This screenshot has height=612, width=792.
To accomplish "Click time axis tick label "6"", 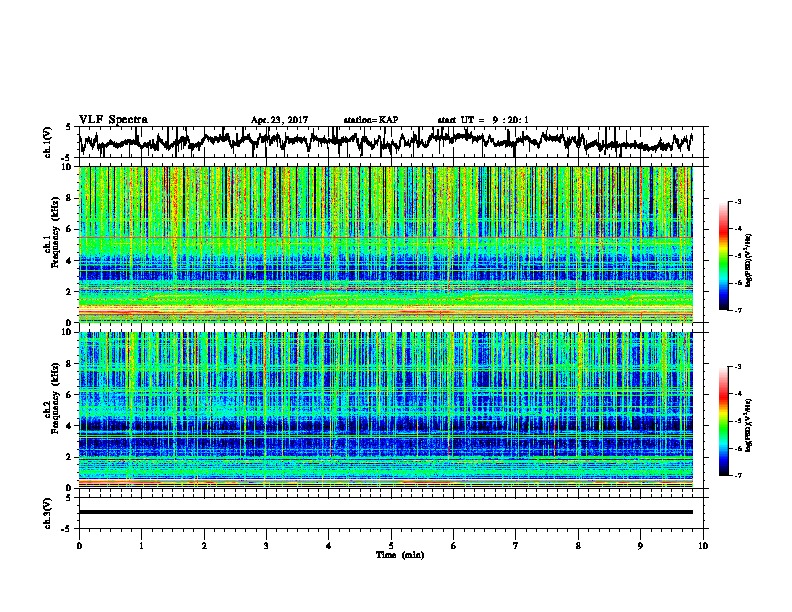I will (454, 546).
